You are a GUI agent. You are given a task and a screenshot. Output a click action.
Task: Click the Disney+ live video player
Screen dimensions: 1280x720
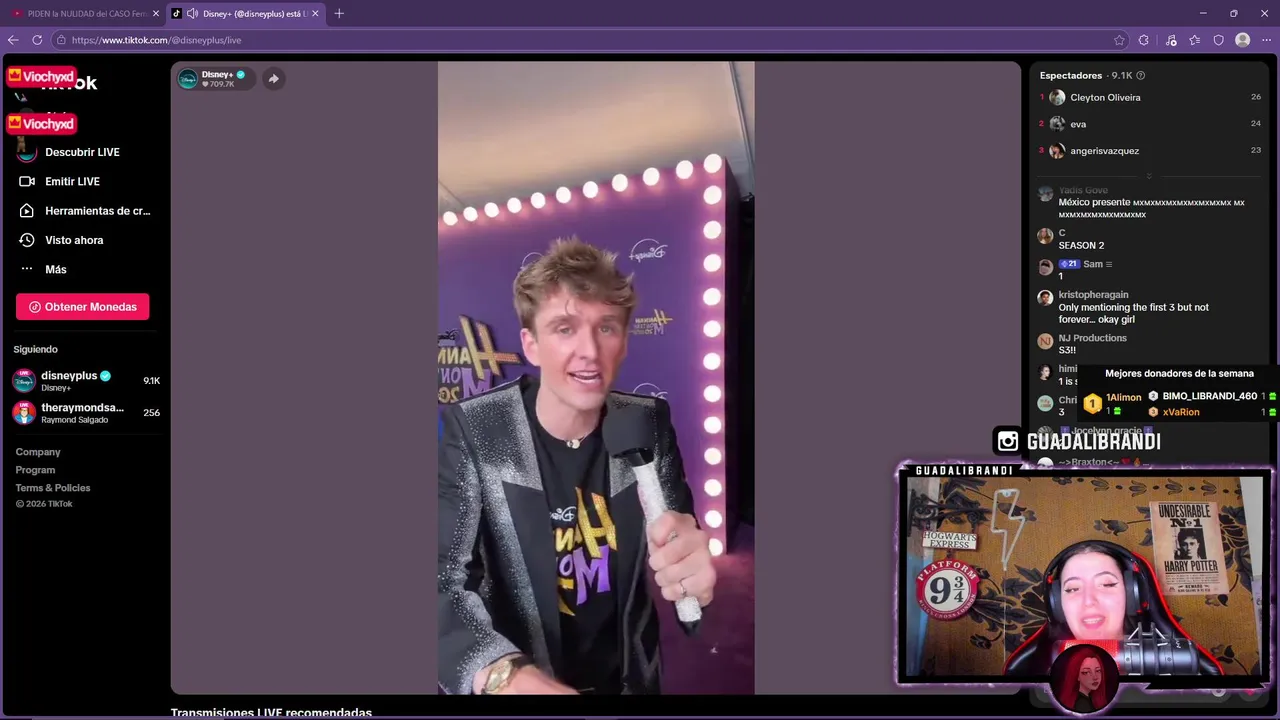coord(596,378)
